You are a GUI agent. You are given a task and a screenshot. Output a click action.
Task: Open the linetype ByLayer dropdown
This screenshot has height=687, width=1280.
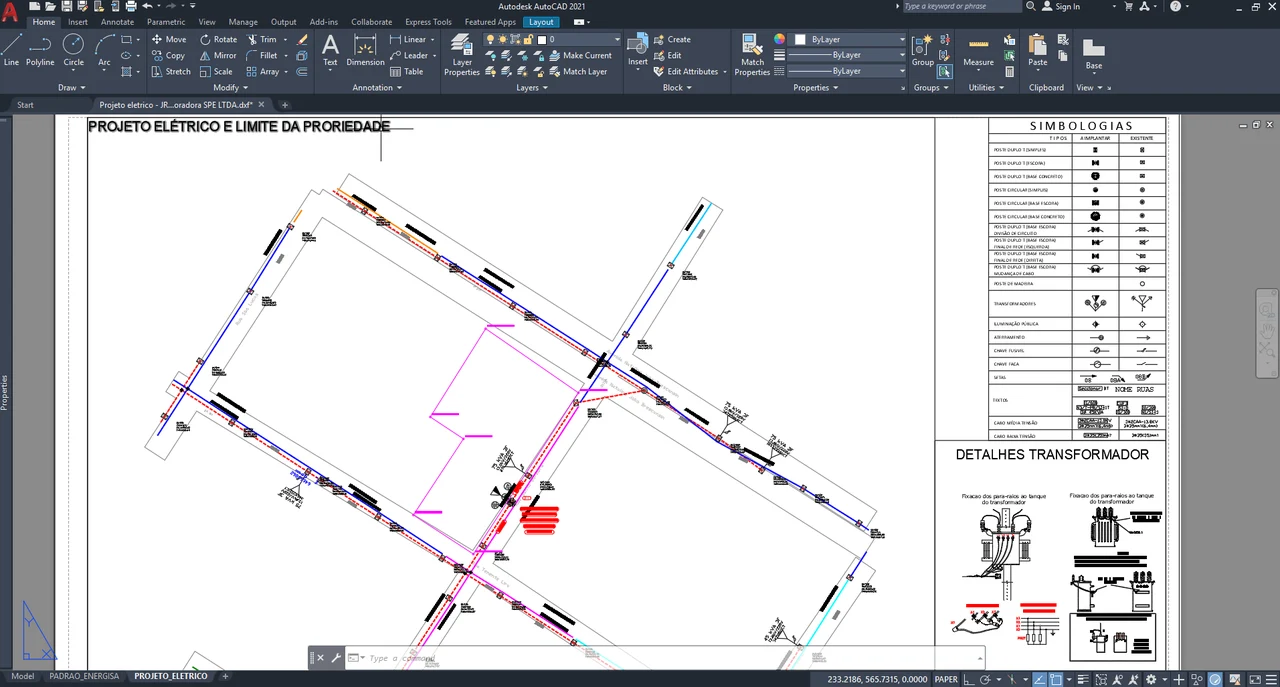click(846, 71)
